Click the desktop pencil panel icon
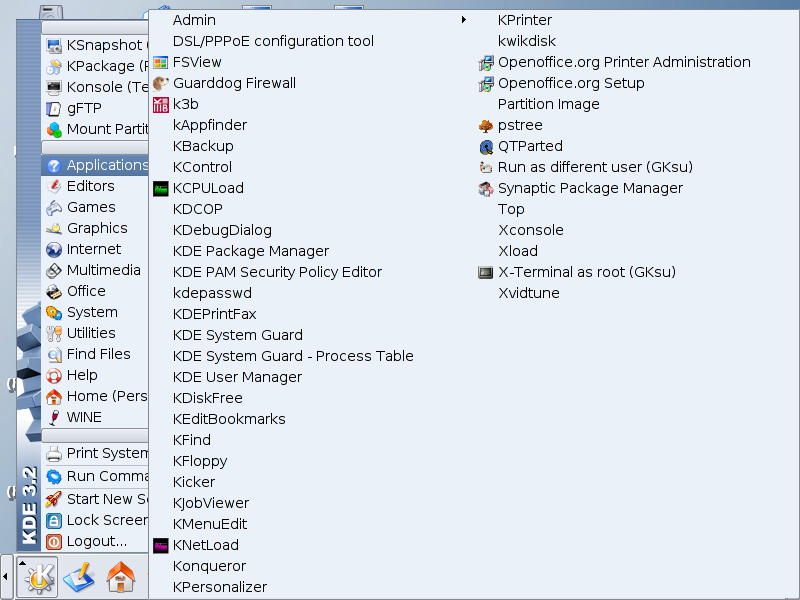Image resolution: width=800 pixels, height=600 pixels. tap(80, 577)
